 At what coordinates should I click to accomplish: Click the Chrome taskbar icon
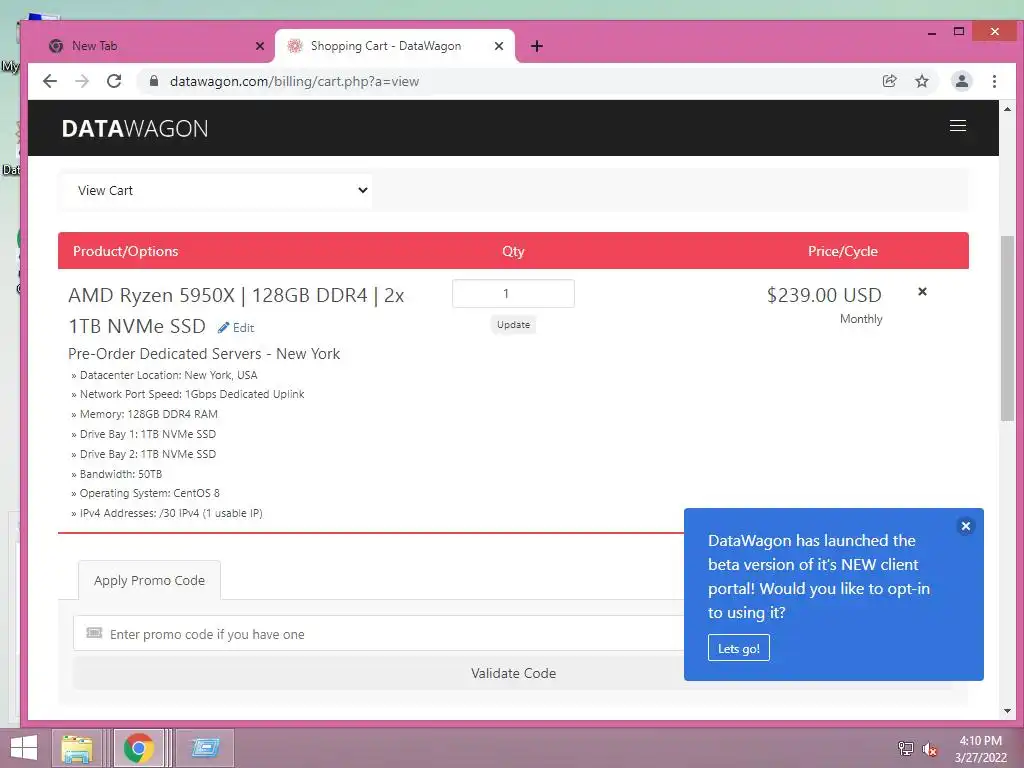tap(139, 748)
